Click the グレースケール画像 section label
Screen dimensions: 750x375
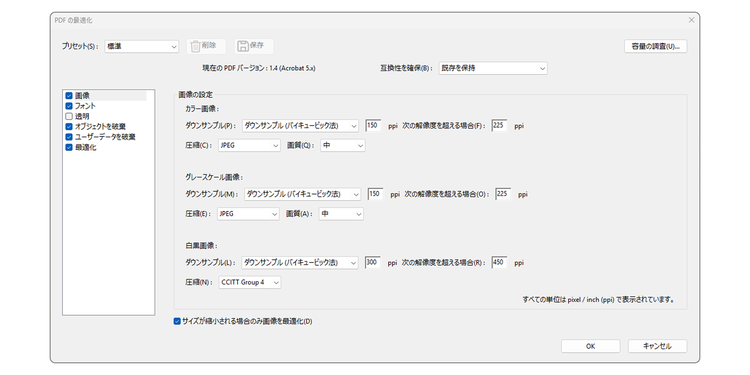point(214,177)
